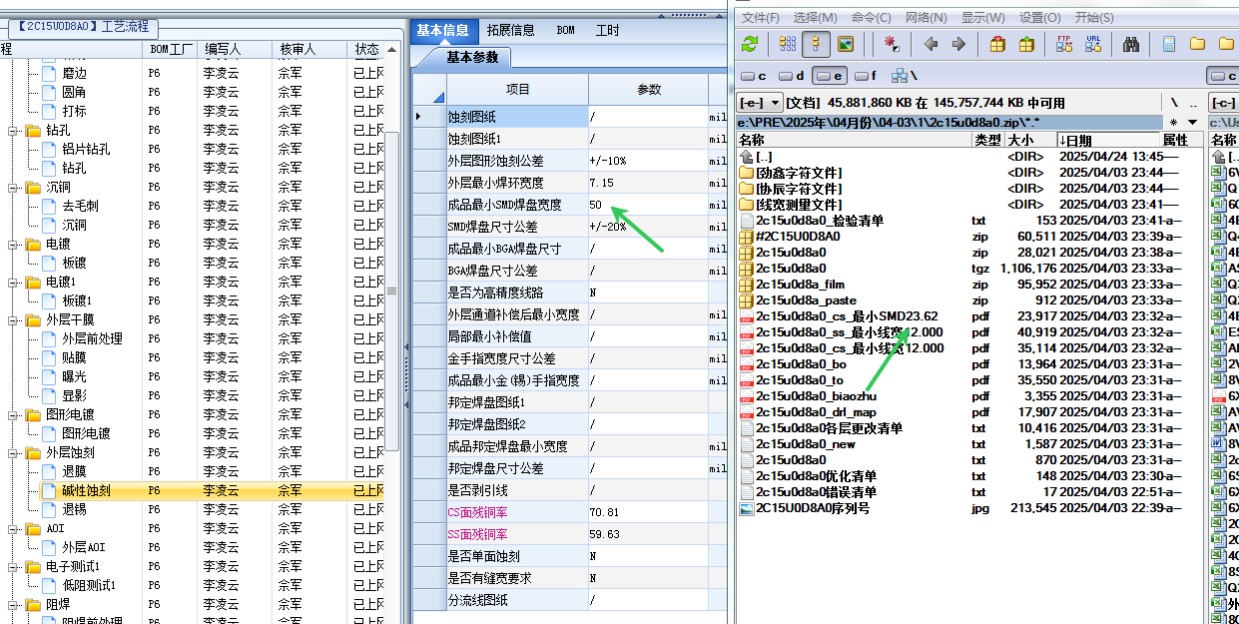The image size is (1239, 624).
Task: Collapse the 图形电镀 folder node
Action: 13,415
